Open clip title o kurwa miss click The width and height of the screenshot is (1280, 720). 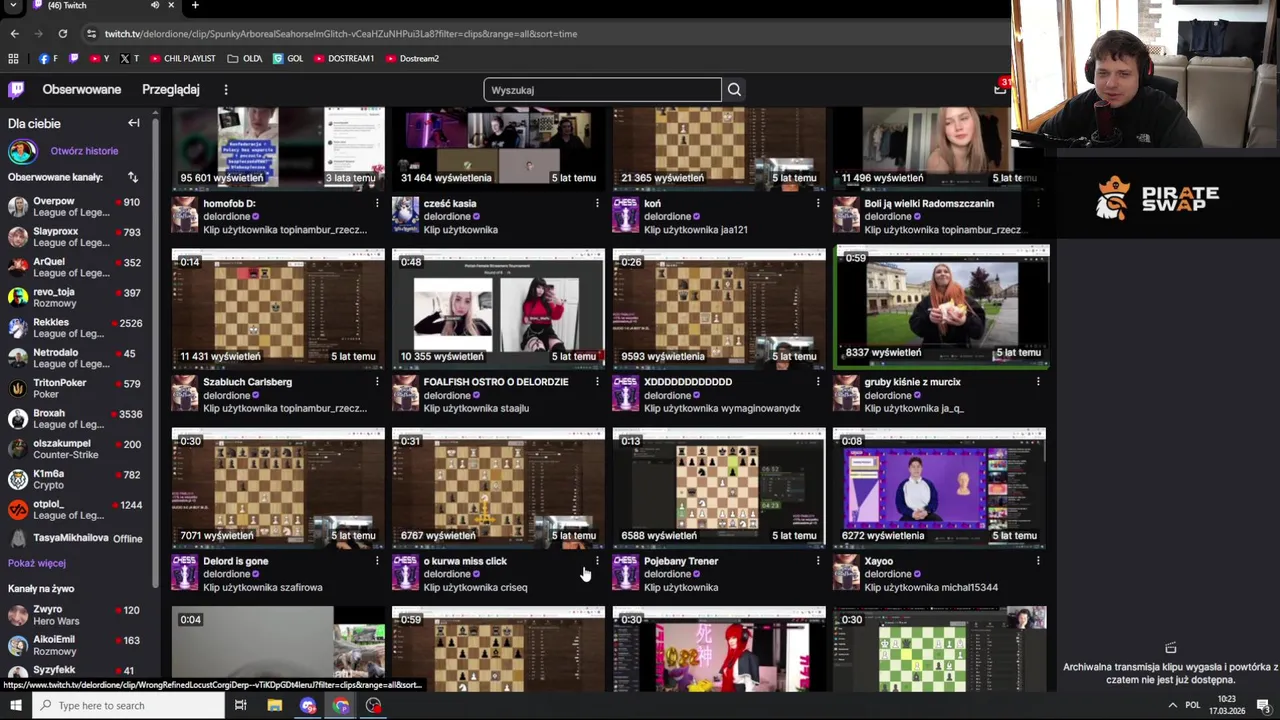[x=465, y=561]
